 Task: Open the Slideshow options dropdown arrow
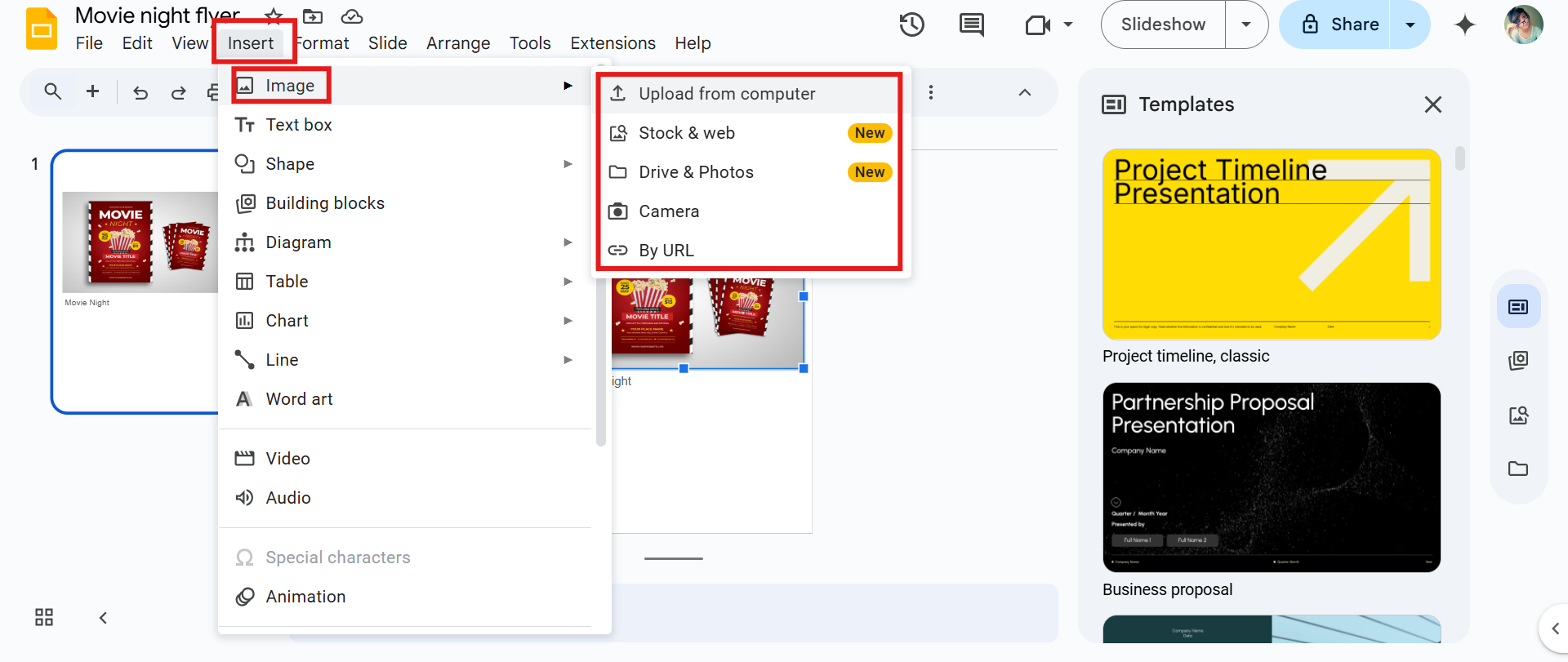(x=1246, y=24)
